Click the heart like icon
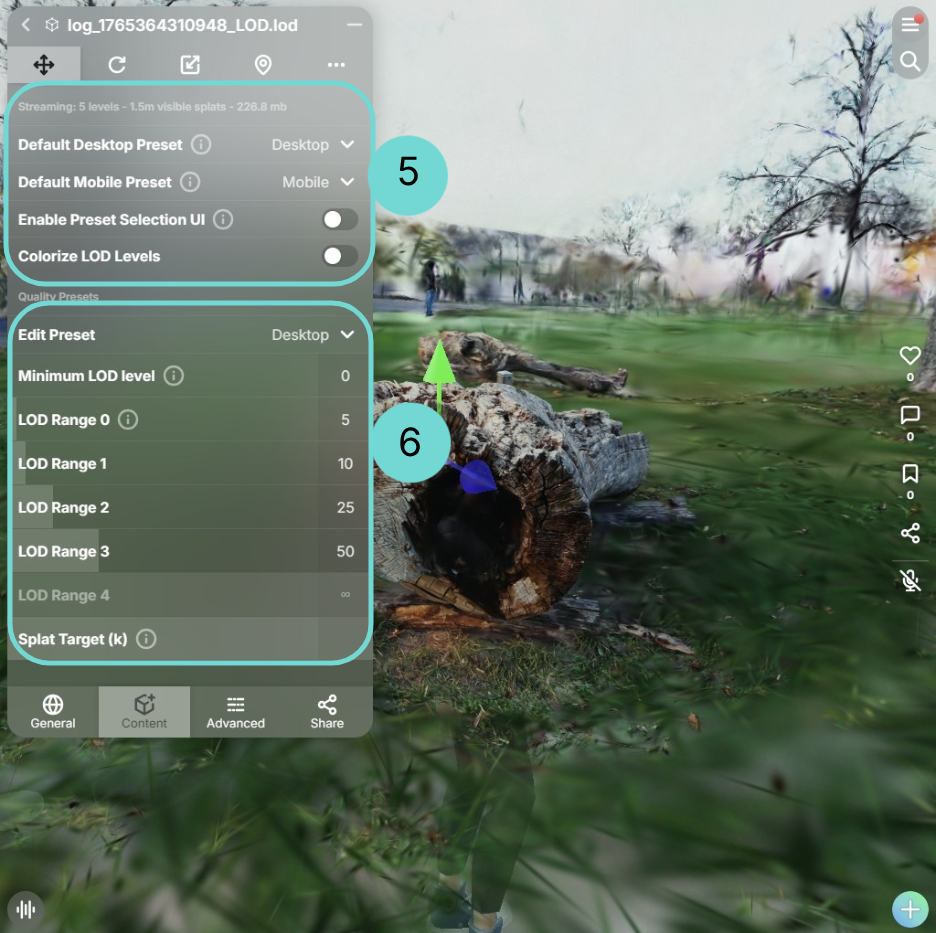This screenshot has height=933, width=936. coord(909,355)
